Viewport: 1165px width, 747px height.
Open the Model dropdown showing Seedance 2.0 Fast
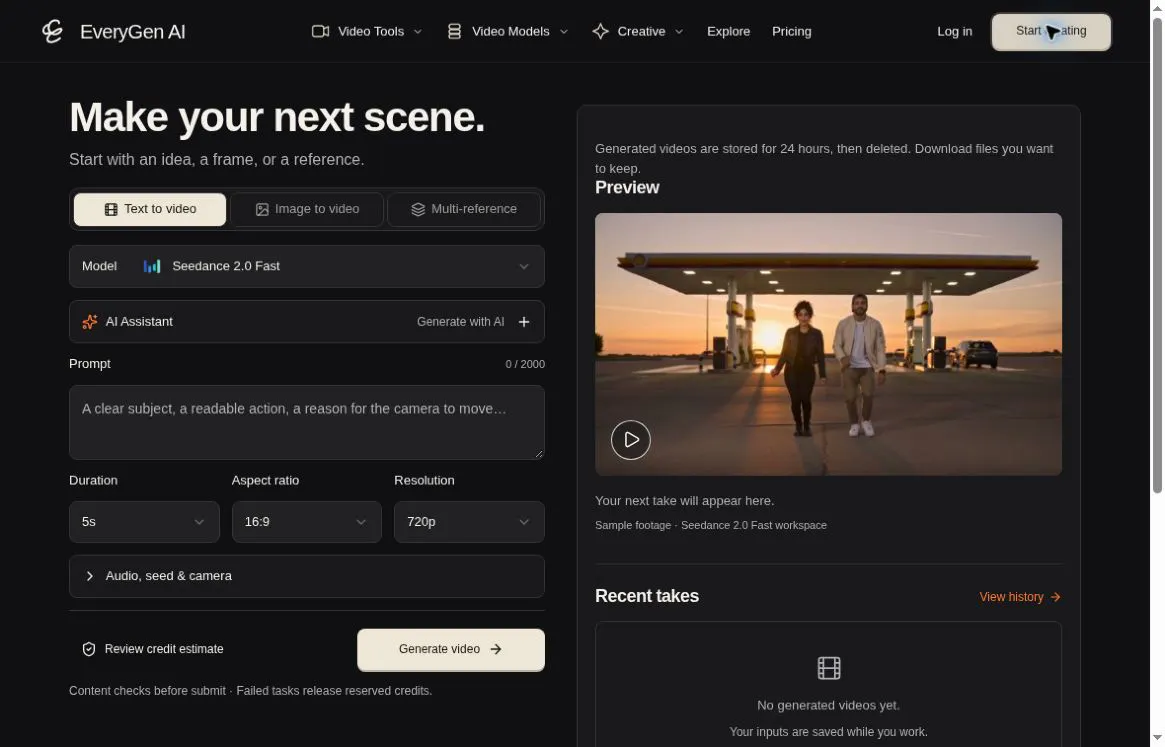(307, 266)
